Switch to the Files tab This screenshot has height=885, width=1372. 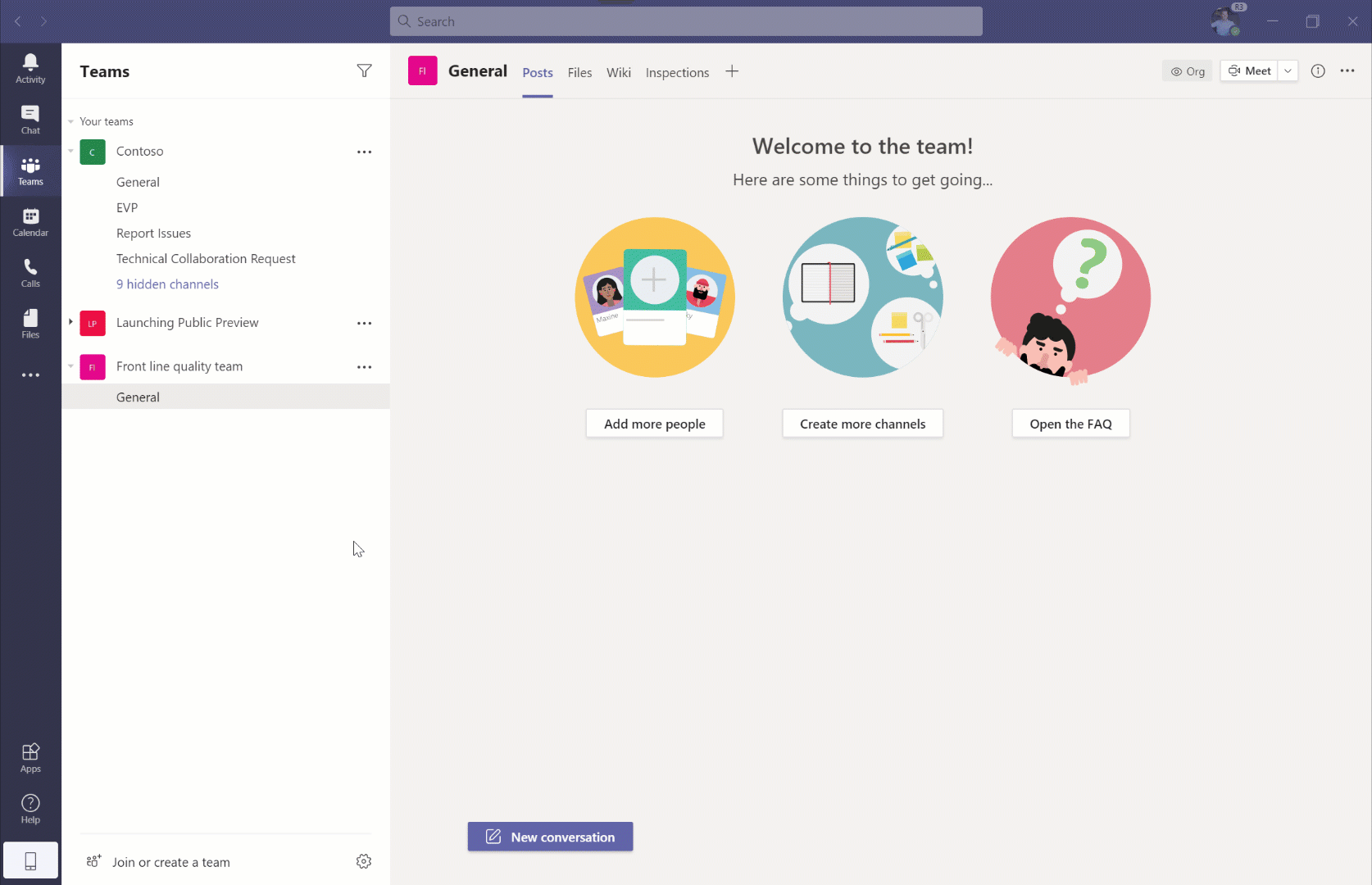pyautogui.click(x=579, y=73)
